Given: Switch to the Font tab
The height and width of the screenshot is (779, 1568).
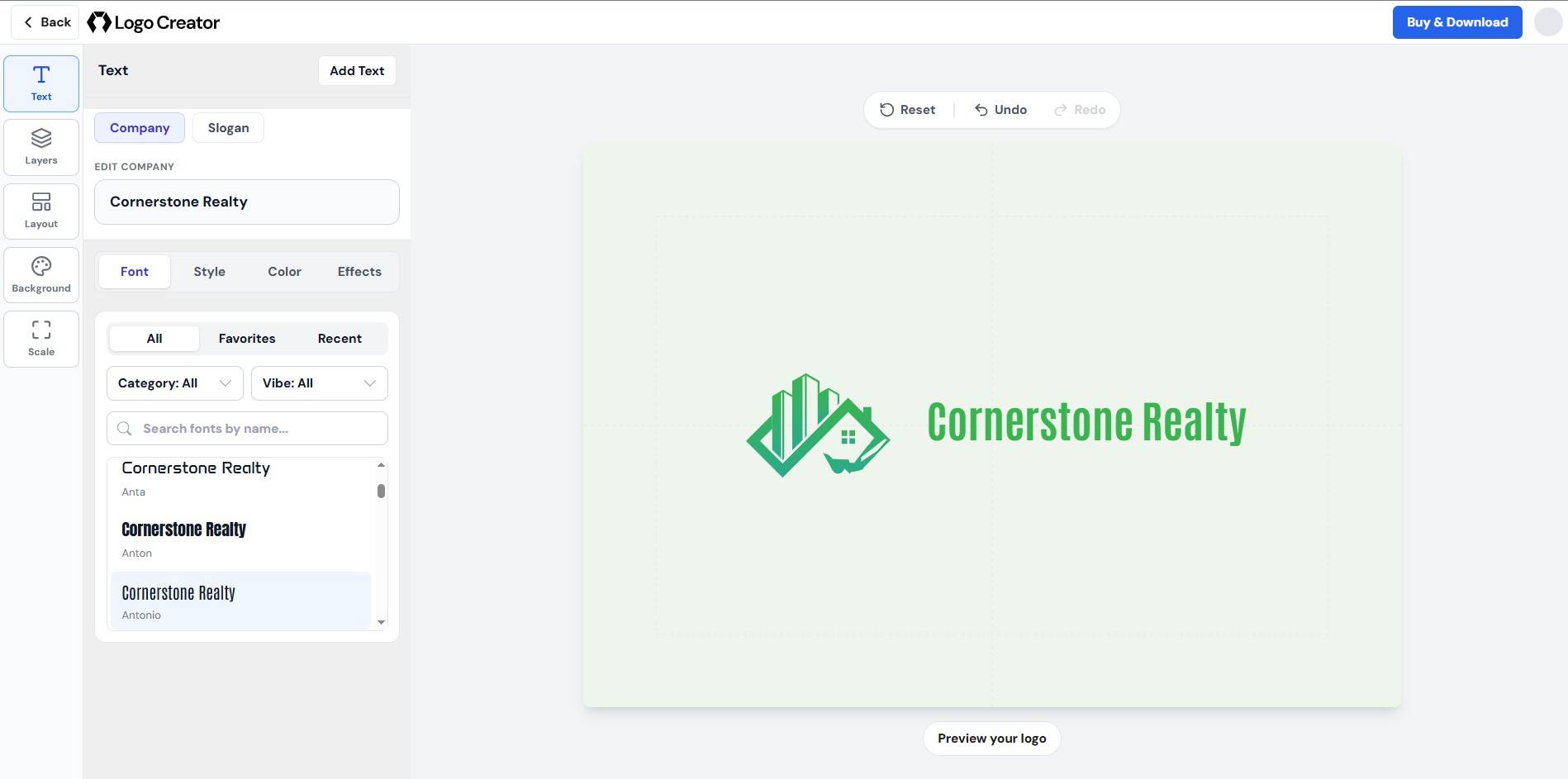Looking at the screenshot, I should [135, 272].
